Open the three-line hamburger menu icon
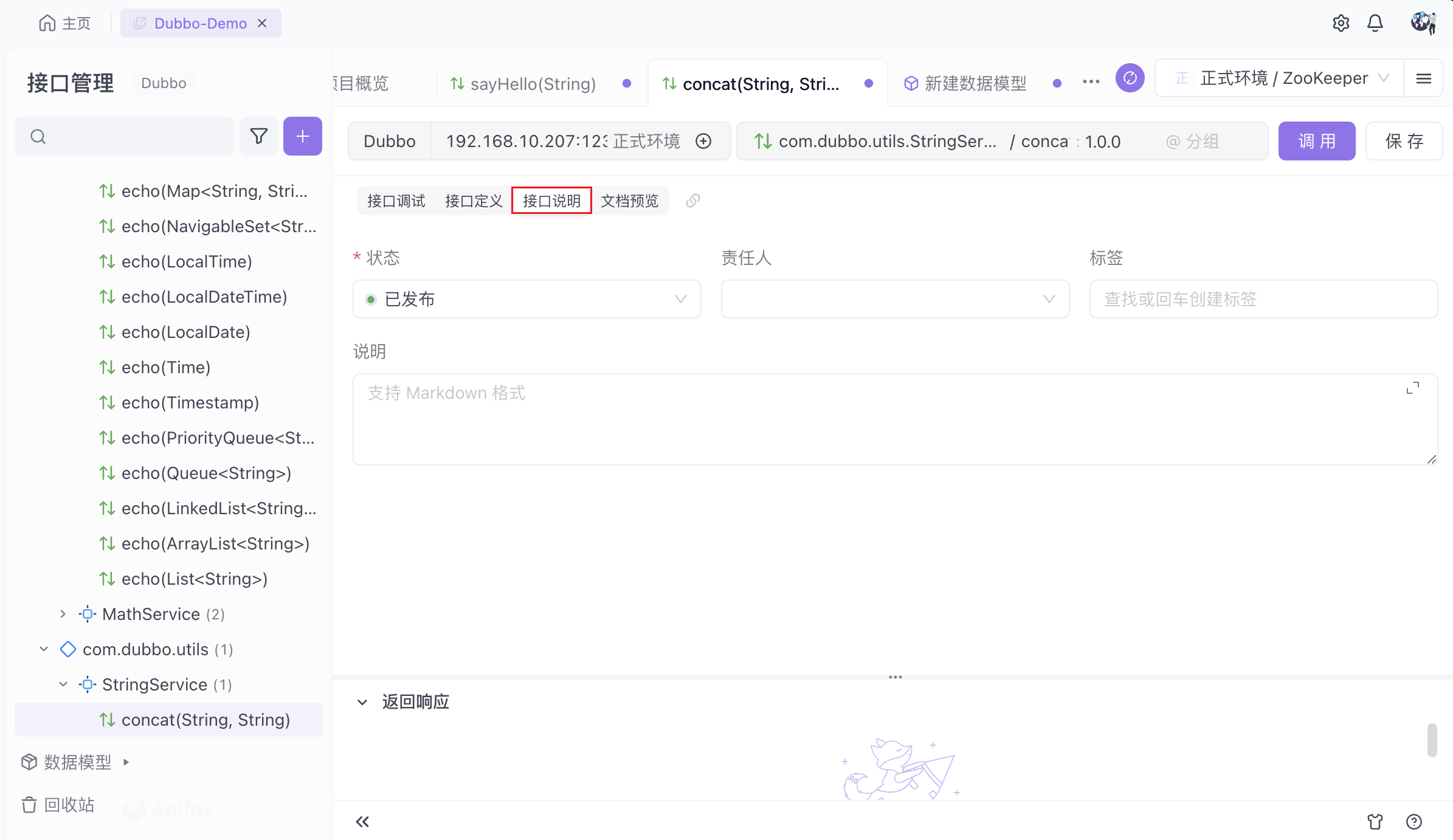1453x840 pixels. (1423, 78)
